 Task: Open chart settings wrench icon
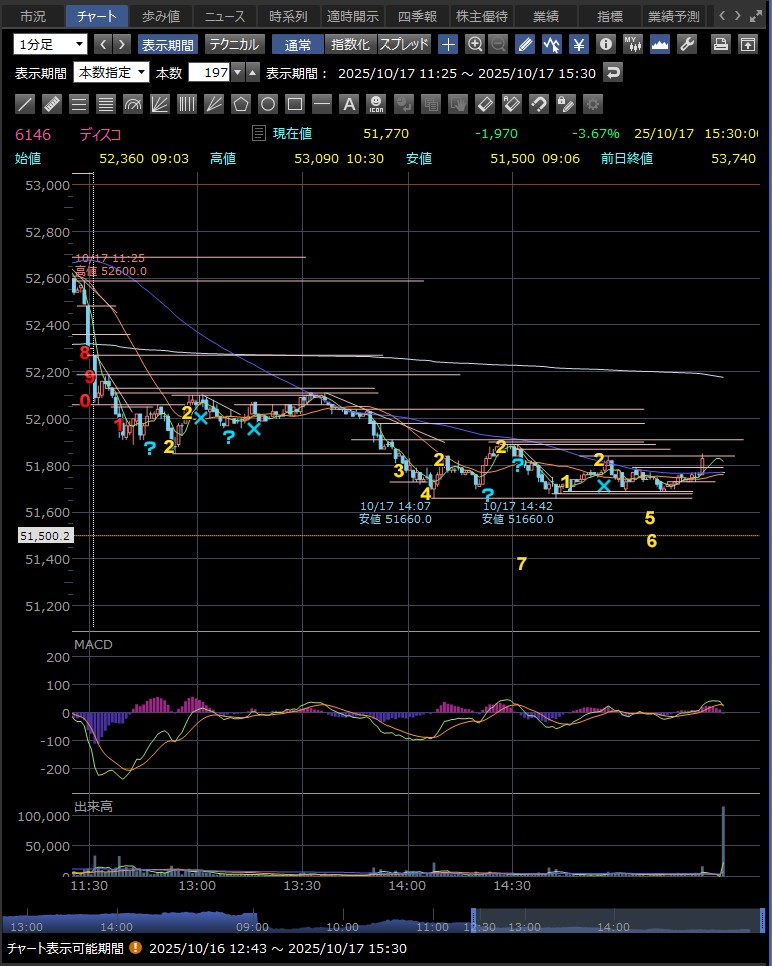pos(686,44)
